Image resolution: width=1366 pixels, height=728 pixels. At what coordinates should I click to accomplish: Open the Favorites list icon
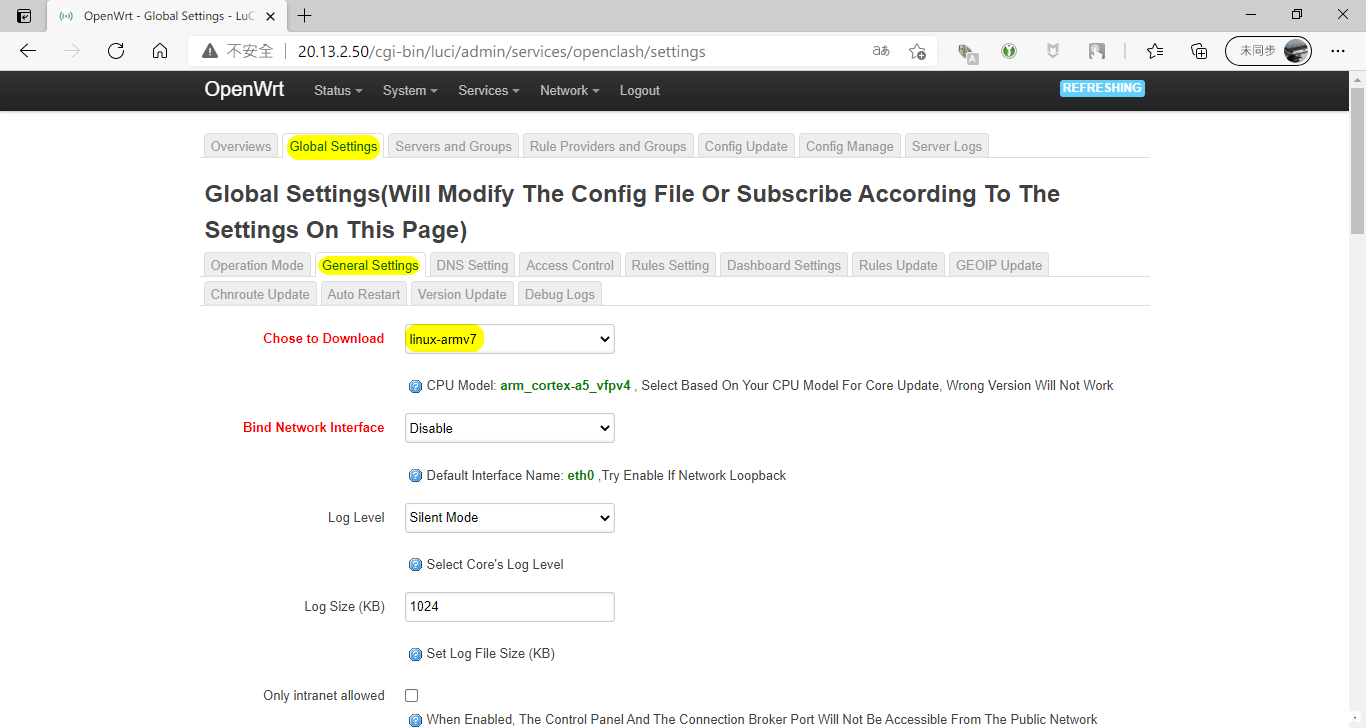coord(1155,51)
